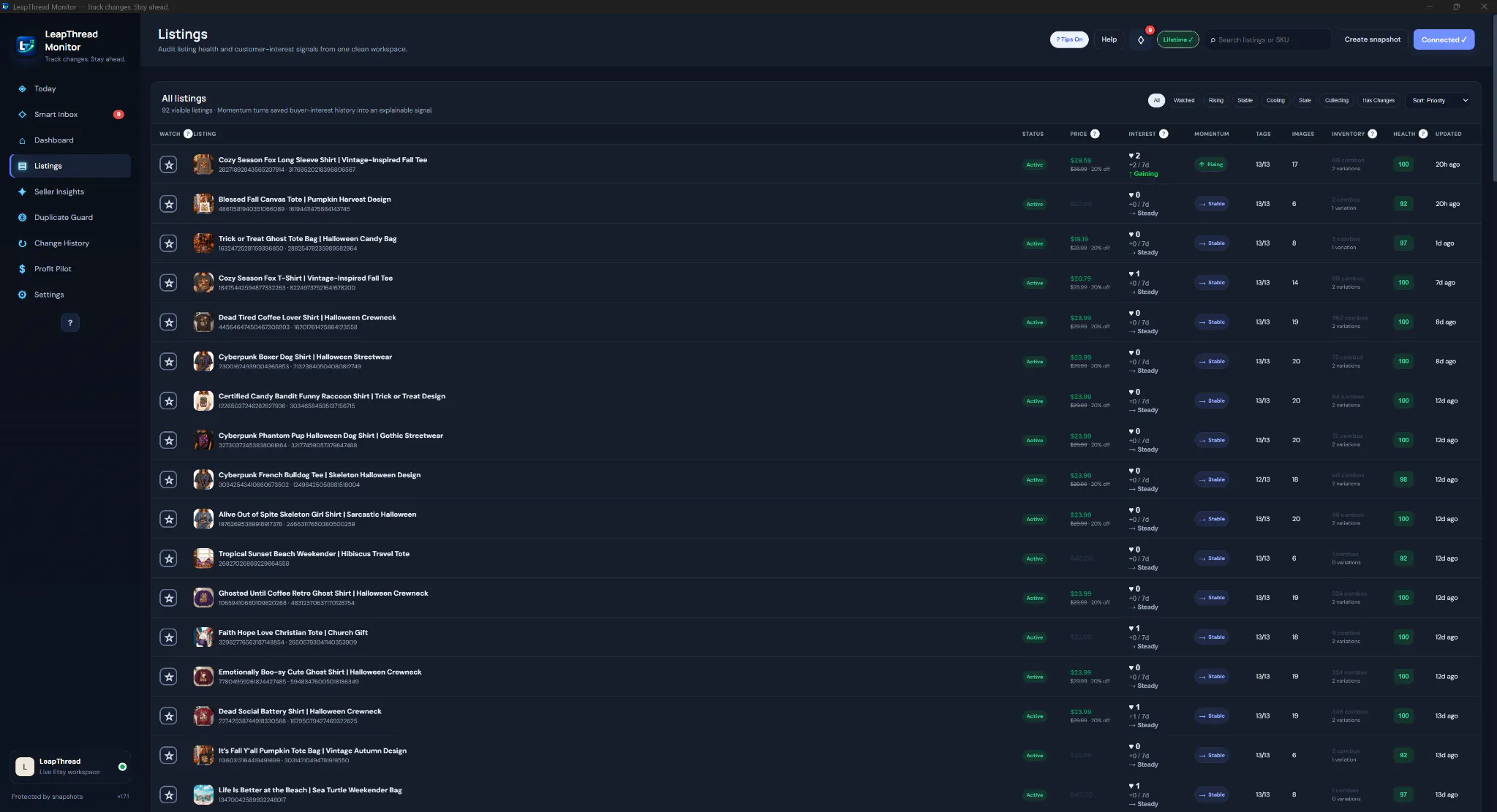The width and height of the screenshot is (1497, 812).
Task: Open LeapThread workspace account card
Action: pyautogui.click(x=70, y=766)
